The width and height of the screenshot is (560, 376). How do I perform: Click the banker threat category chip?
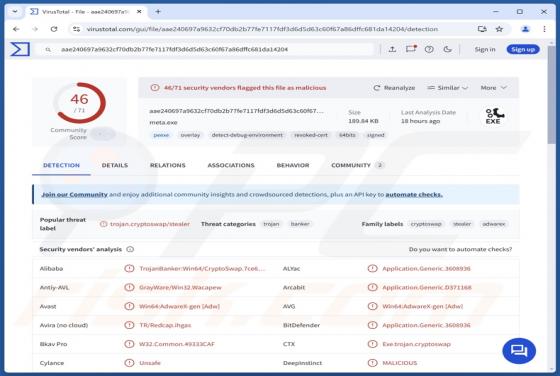coord(300,224)
